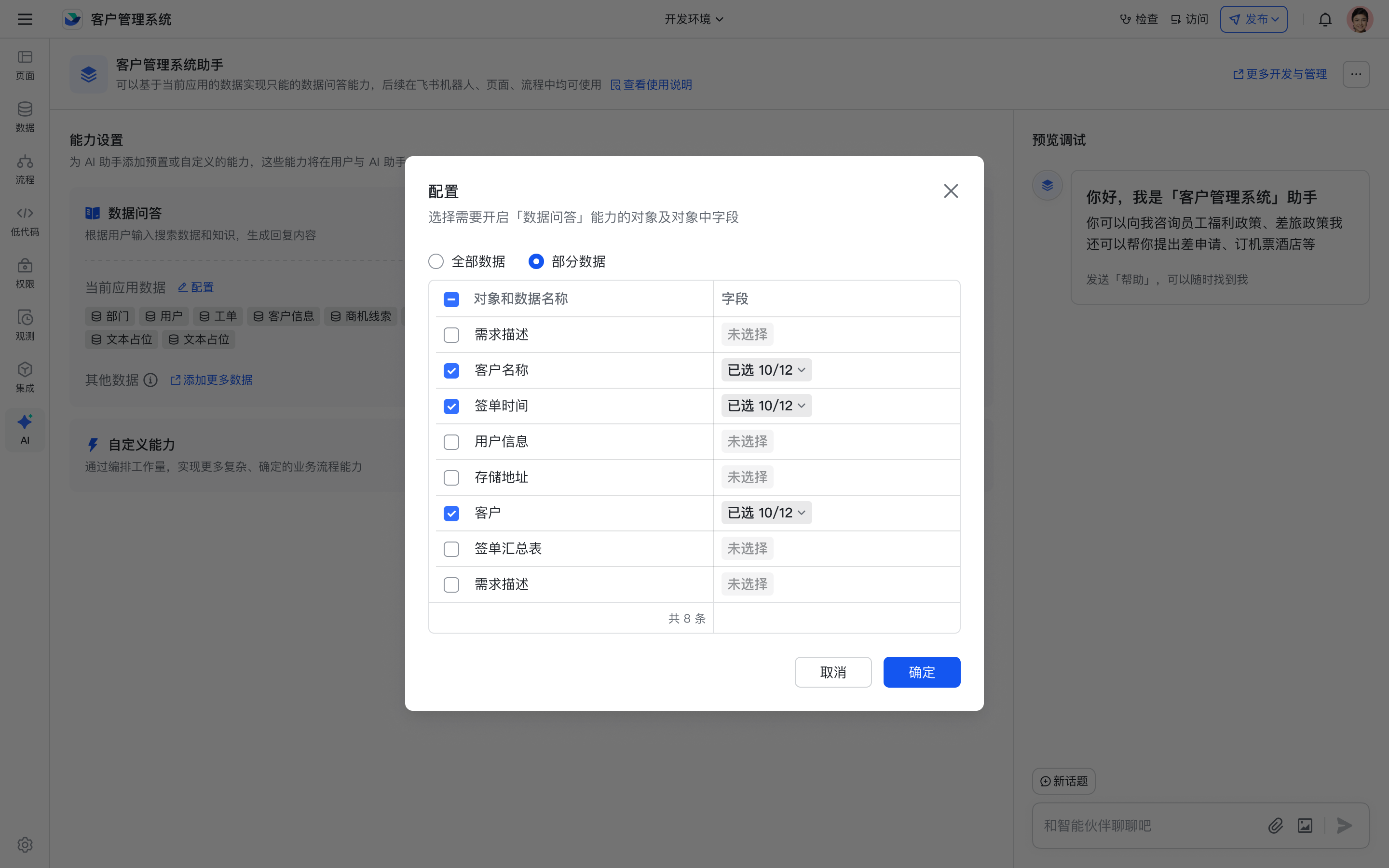Image resolution: width=1389 pixels, height=868 pixels.
Task: Check the 用户信息 checkbox
Action: (451, 442)
